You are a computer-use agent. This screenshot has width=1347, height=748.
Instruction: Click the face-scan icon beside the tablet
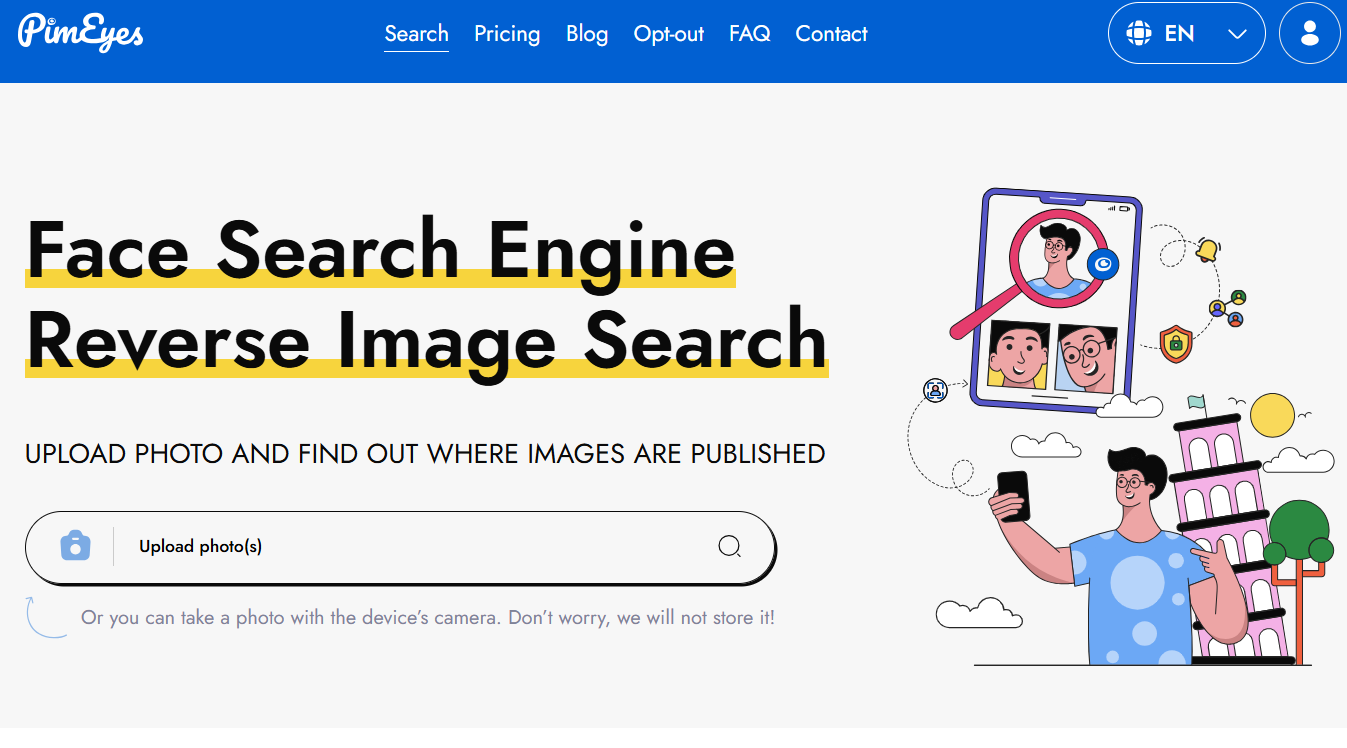pos(935,390)
